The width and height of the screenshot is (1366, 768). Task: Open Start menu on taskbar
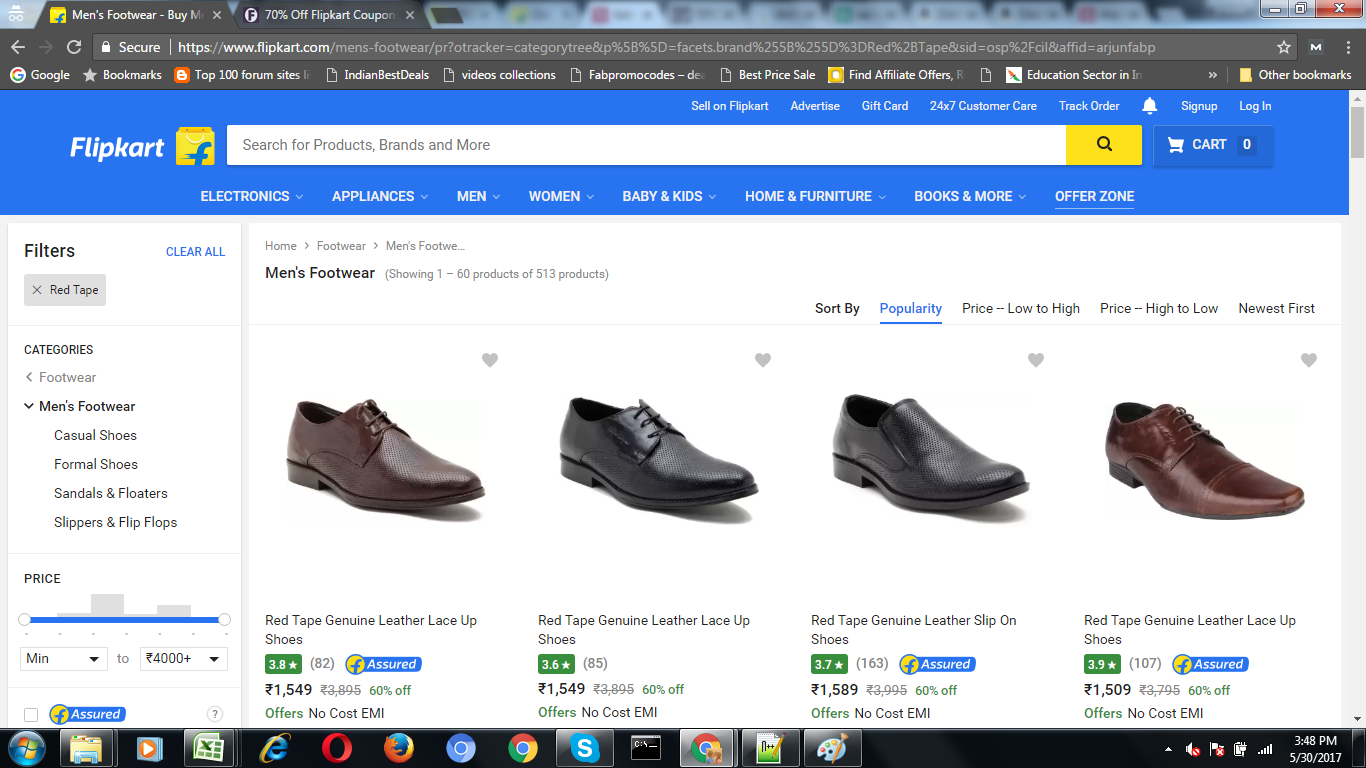tap(26, 748)
